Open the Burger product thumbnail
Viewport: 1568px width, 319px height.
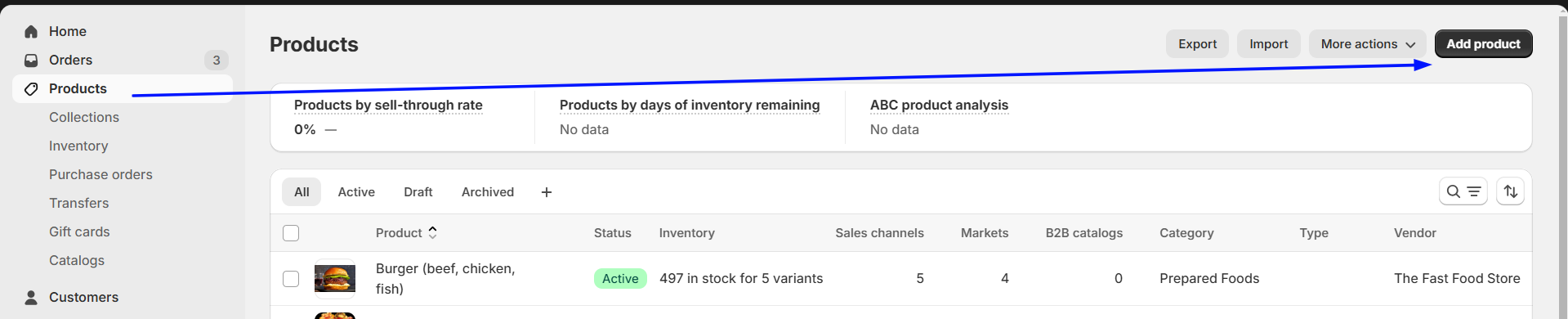click(x=335, y=279)
